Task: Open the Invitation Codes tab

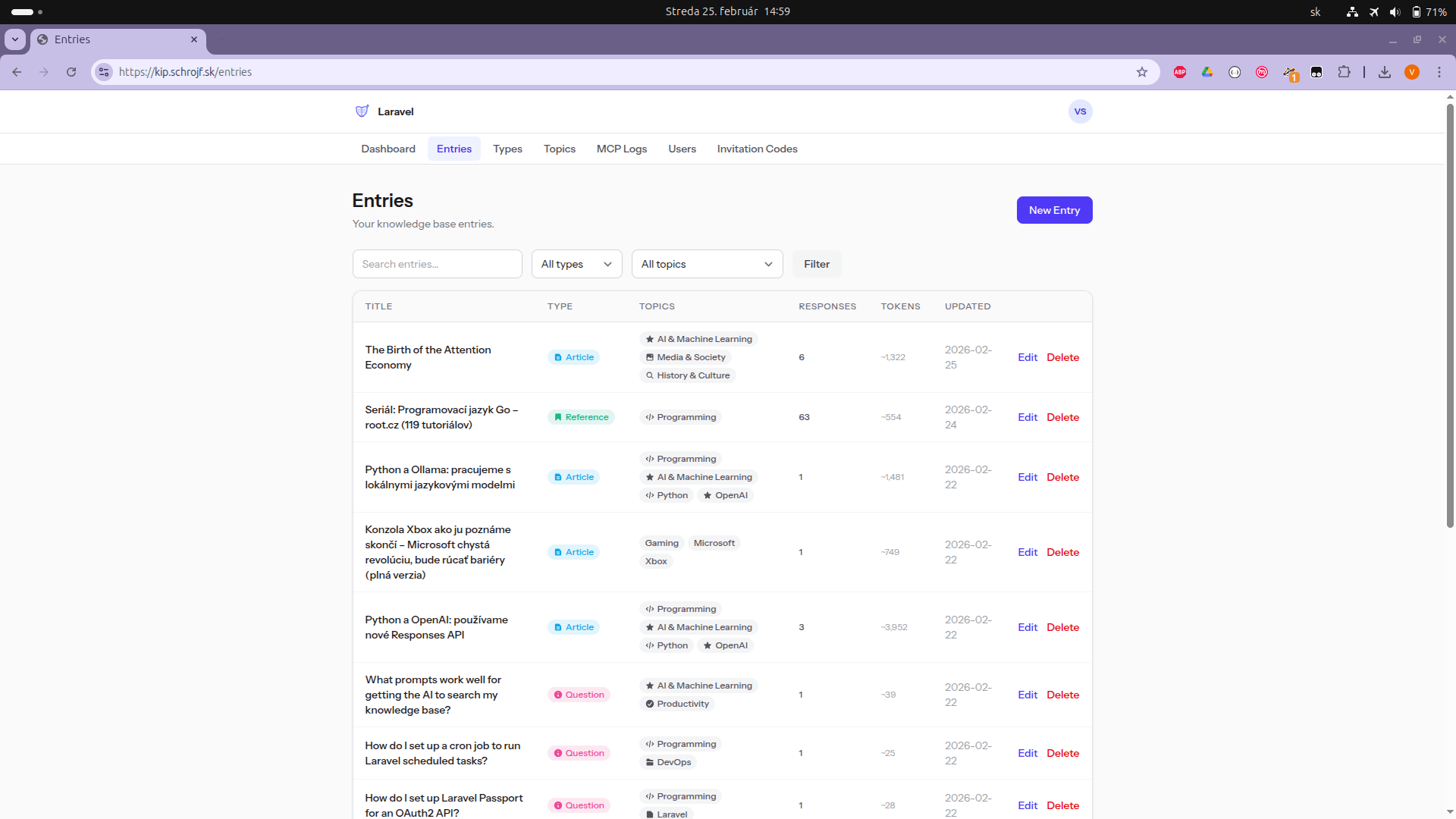Action: click(x=758, y=149)
